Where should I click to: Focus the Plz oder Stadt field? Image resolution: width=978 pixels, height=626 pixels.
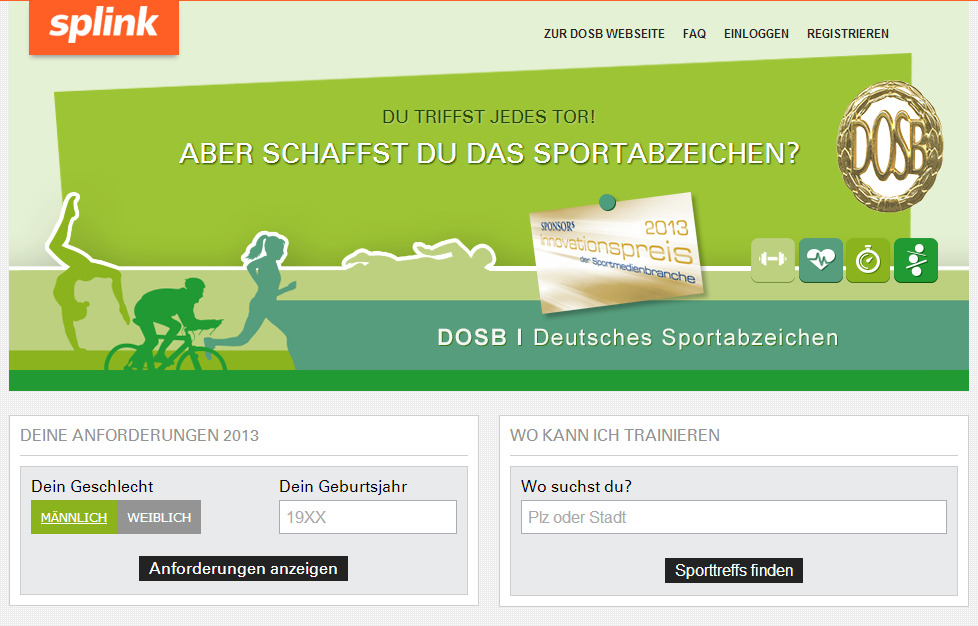(x=734, y=517)
